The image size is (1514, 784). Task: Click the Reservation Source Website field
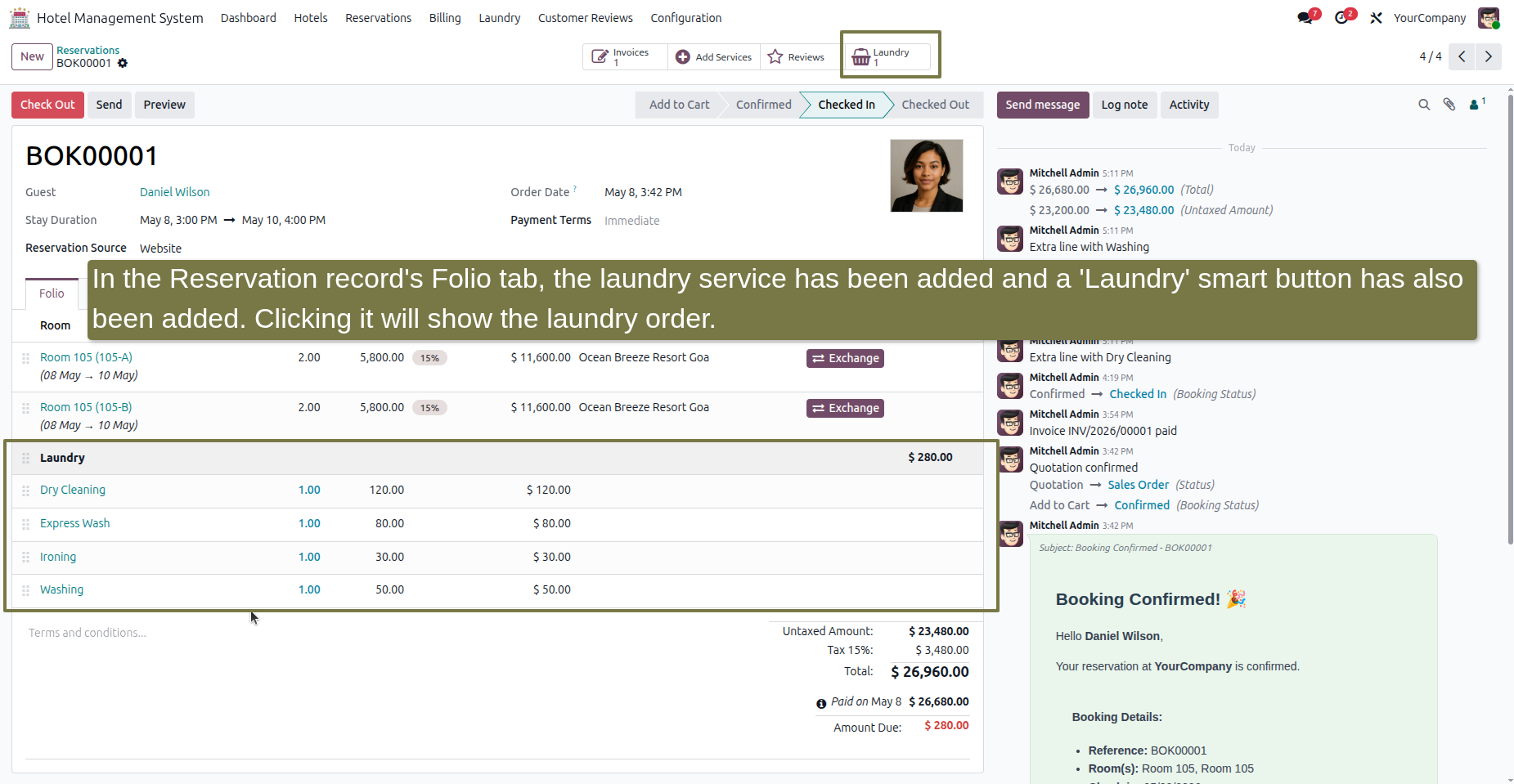point(160,249)
